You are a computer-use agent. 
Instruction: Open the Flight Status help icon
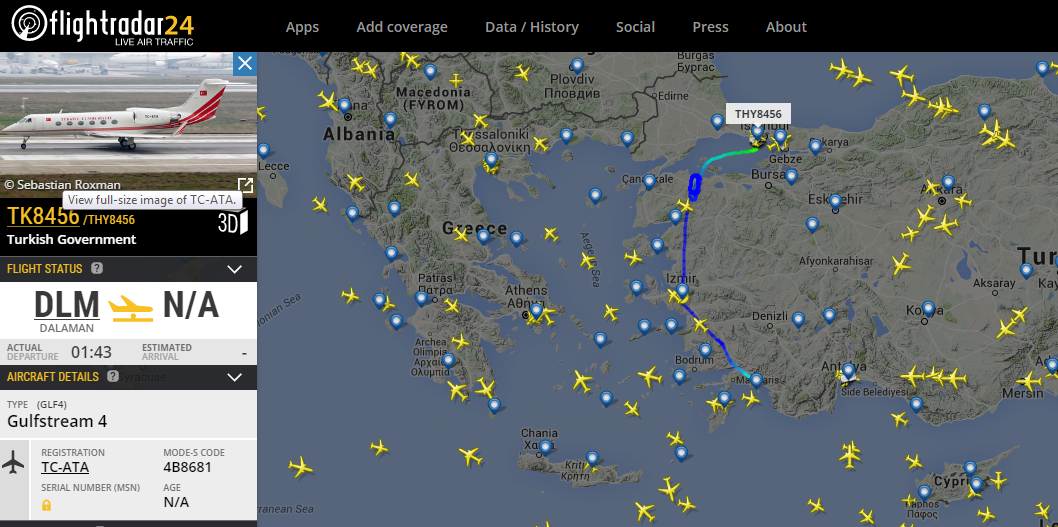point(97,269)
